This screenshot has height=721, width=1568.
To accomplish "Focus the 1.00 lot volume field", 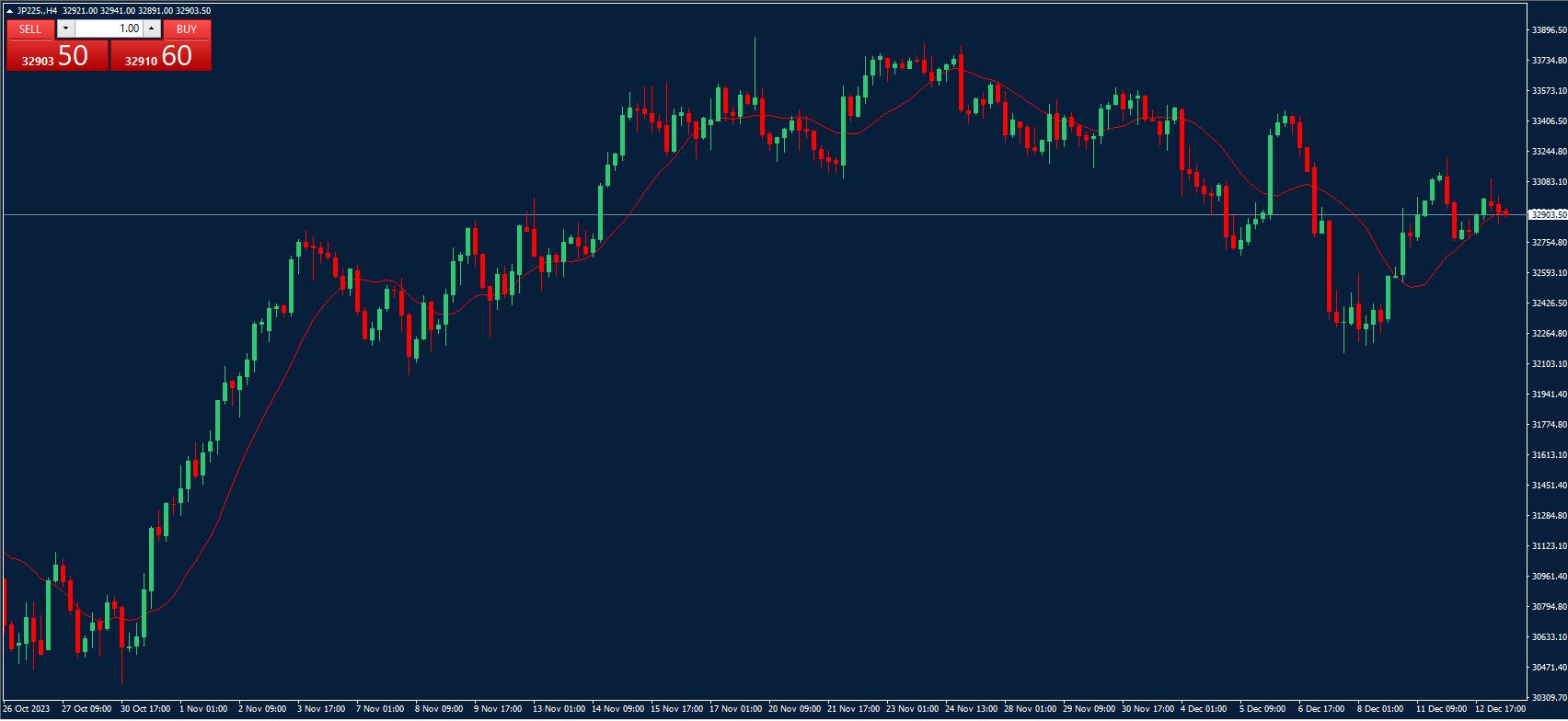I will [x=109, y=29].
